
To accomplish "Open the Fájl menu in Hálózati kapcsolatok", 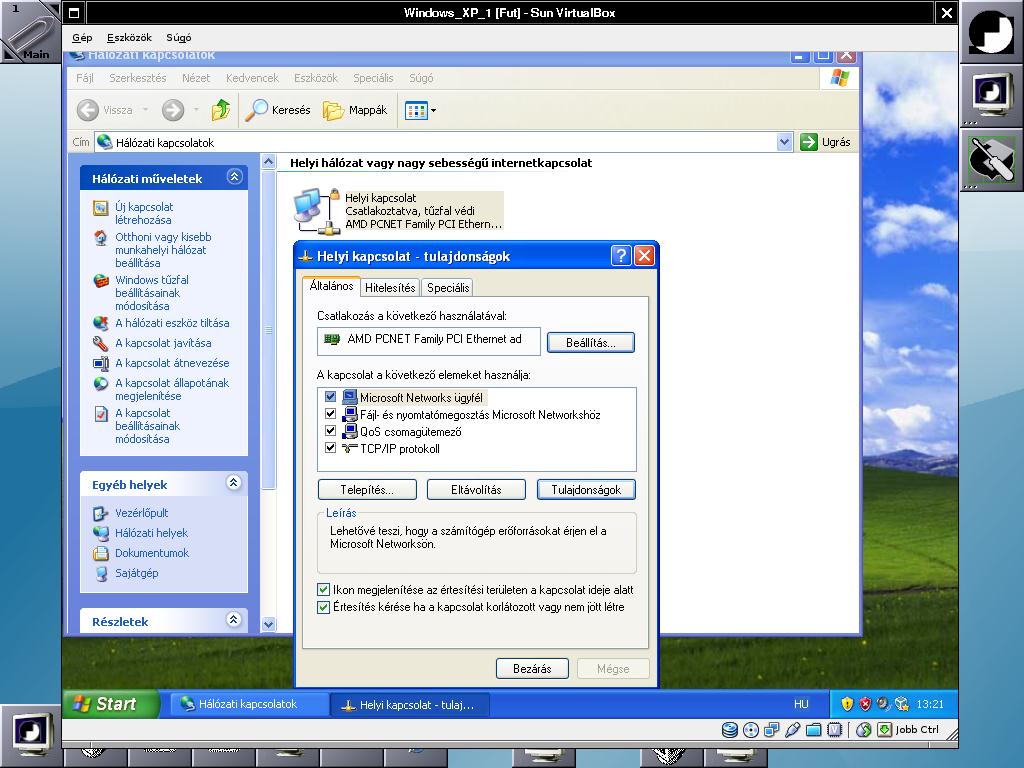I will [x=85, y=78].
